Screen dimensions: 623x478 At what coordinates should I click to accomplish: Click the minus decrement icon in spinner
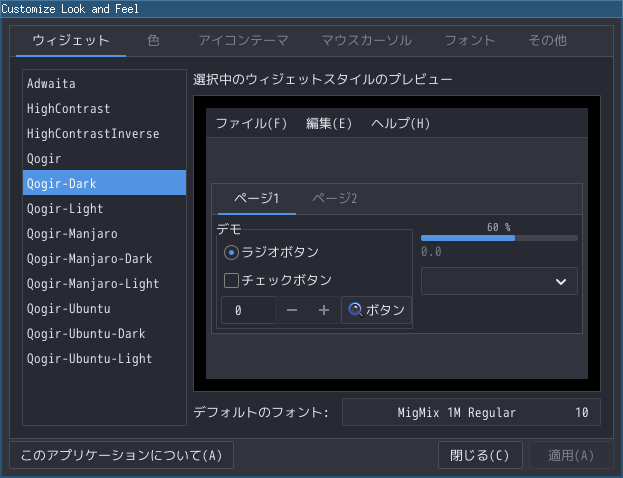[292, 310]
